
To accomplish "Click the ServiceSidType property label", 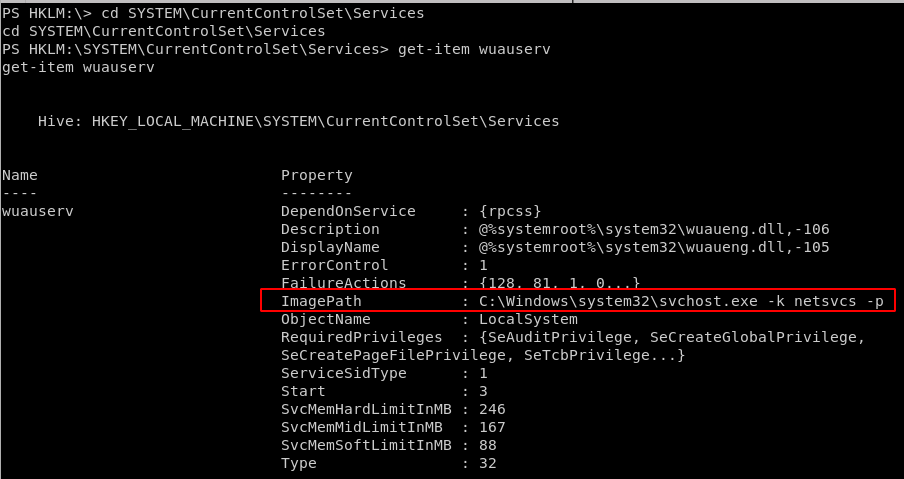I will point(344,373).
